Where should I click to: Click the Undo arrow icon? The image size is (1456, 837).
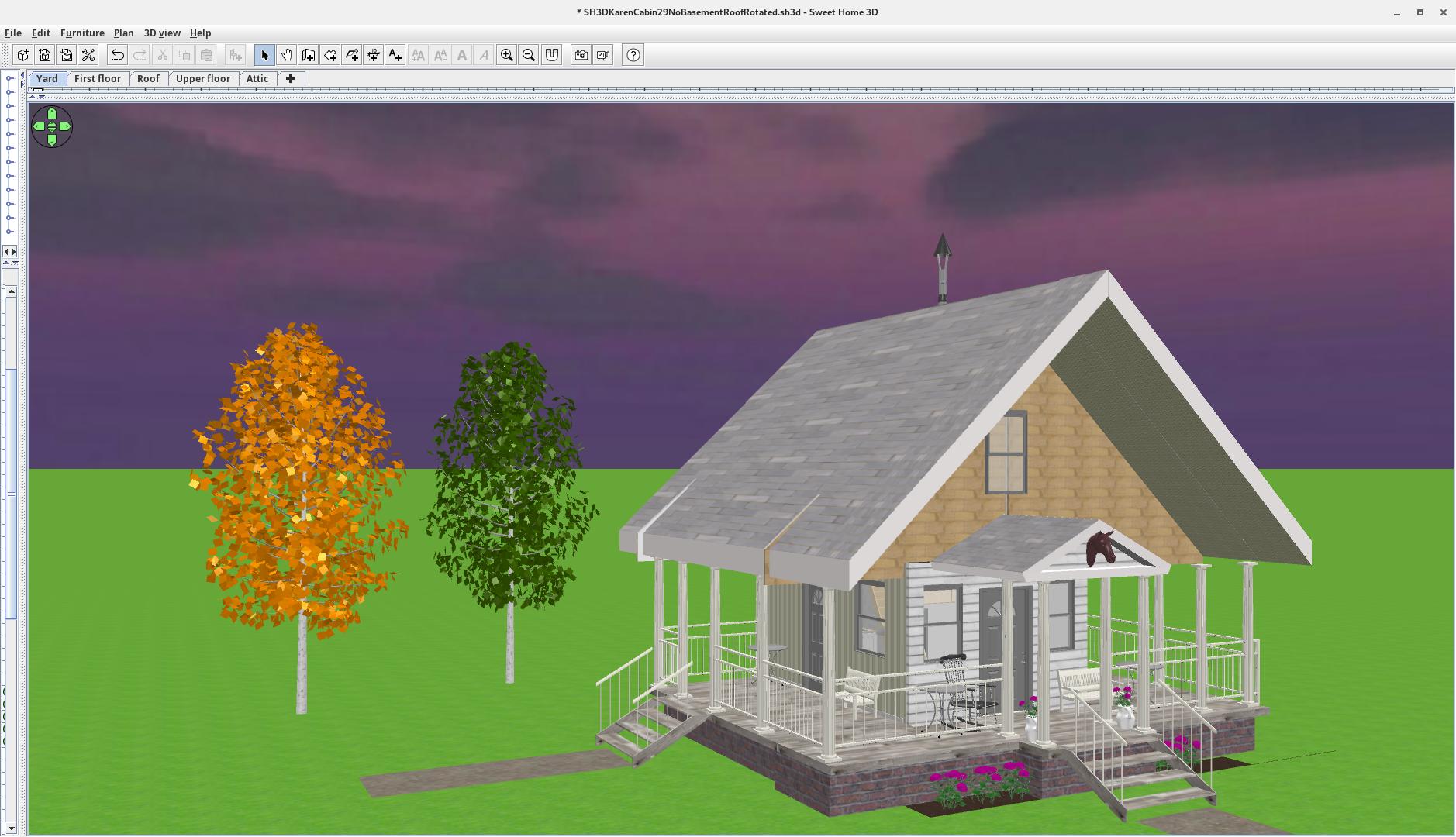click(117, 55)
